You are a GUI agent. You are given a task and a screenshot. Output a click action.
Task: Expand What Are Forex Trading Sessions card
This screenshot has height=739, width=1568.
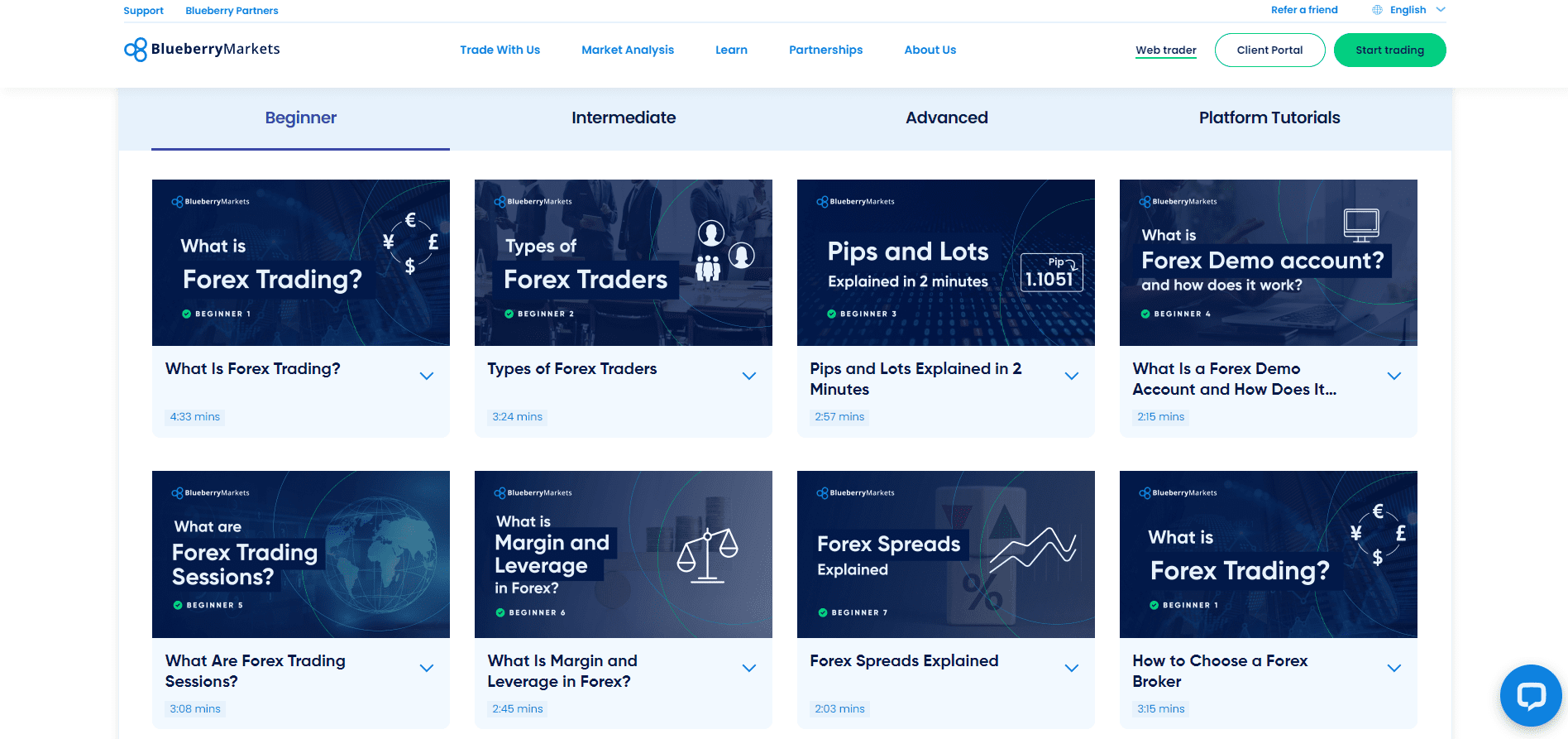click(427, 668)
